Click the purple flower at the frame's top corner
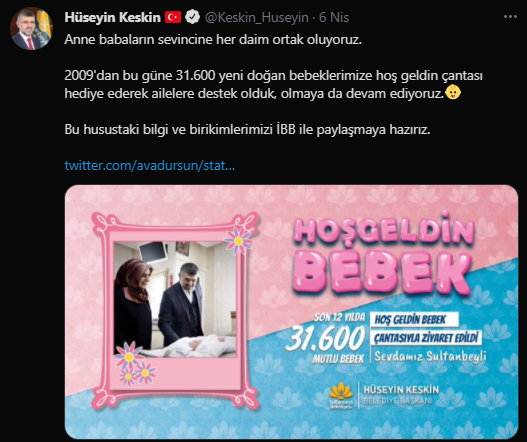 pyautogui.click(x=238, y=240)
